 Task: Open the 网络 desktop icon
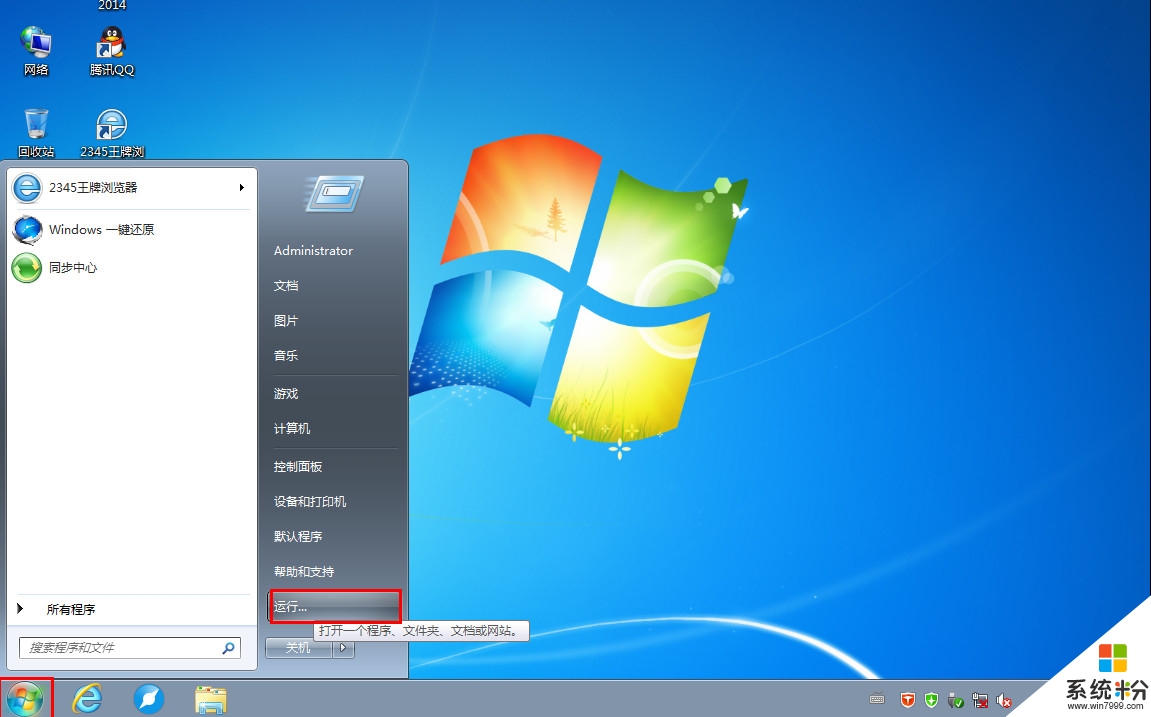(x=35, y=50)
